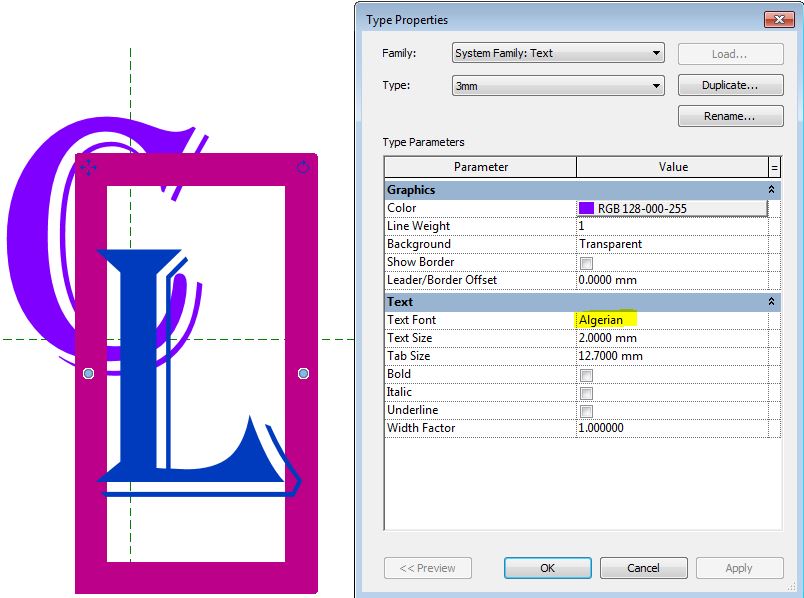Click the RGB 128-000-255 color swatch
The height and width of the screenshot is (598, 804).
click(584, 207)
